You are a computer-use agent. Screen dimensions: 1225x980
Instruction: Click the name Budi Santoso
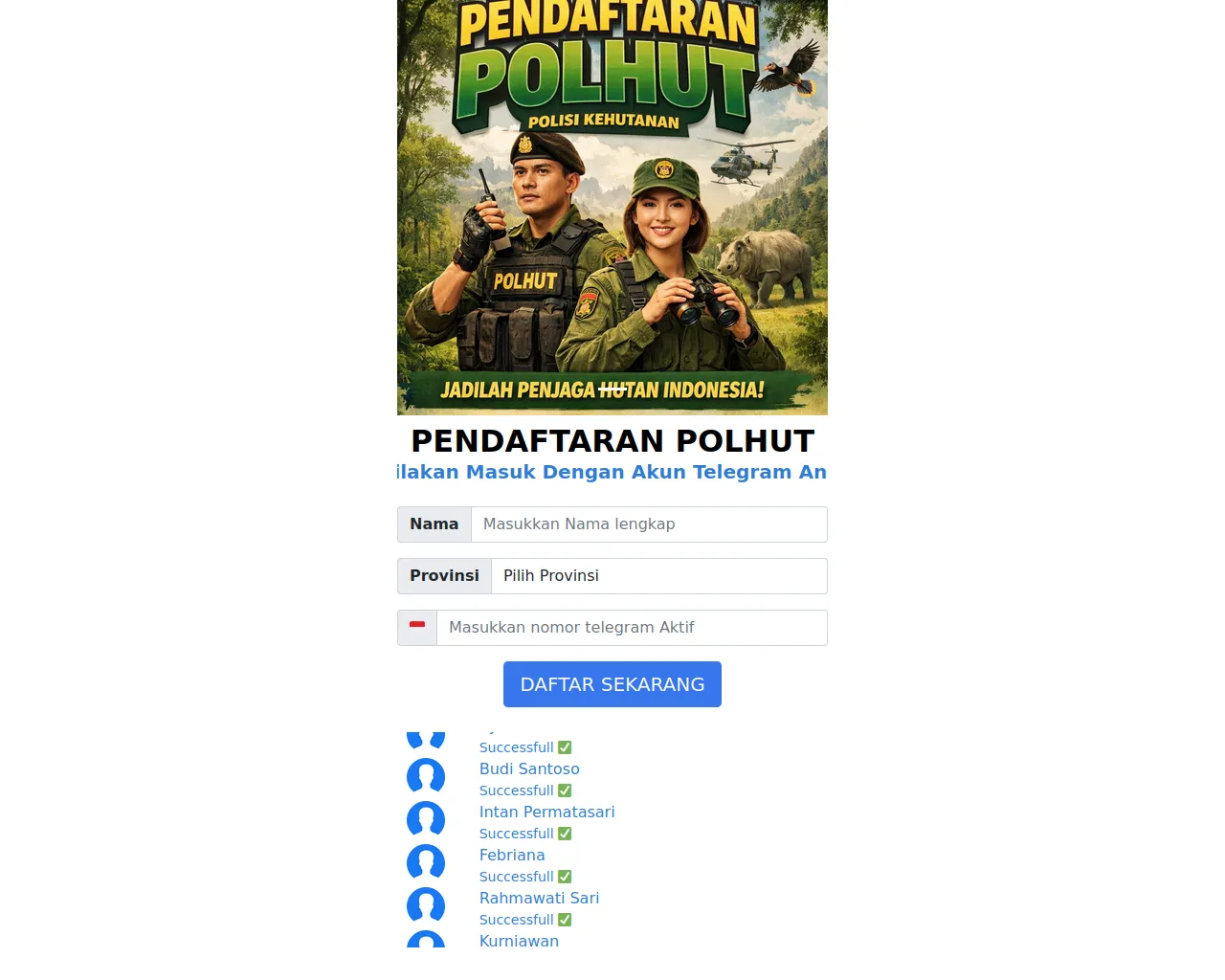[529, 769]
